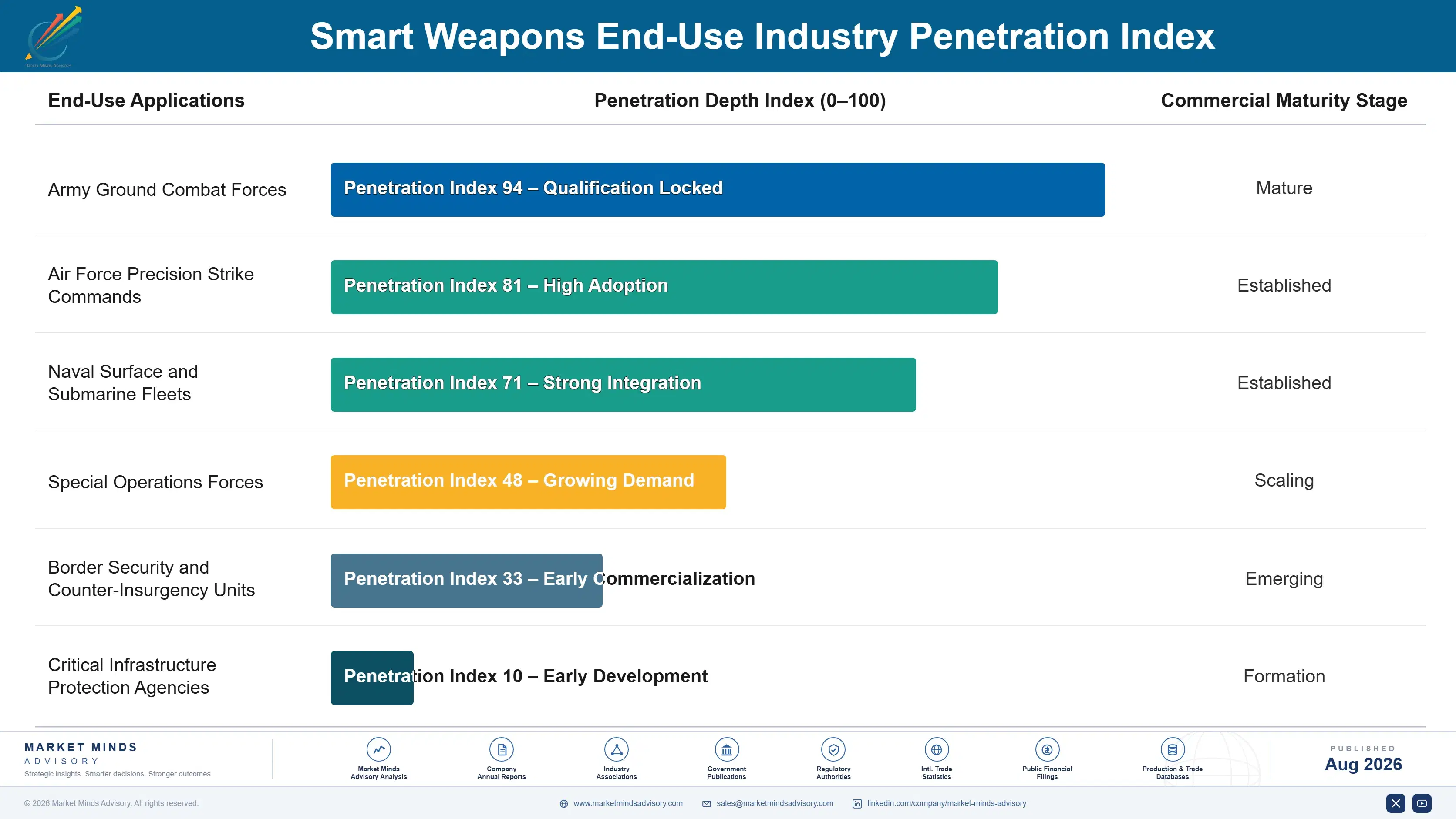This screenshot has width=1456, height=819.
Task: Click the YouTube icon in footer
Action: pyautogui.click(x=1422, y=803)
